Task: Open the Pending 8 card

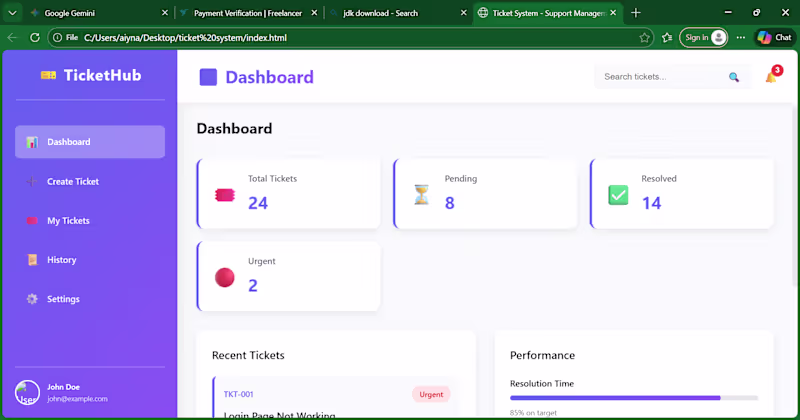Action: click(x=485, y=193)
